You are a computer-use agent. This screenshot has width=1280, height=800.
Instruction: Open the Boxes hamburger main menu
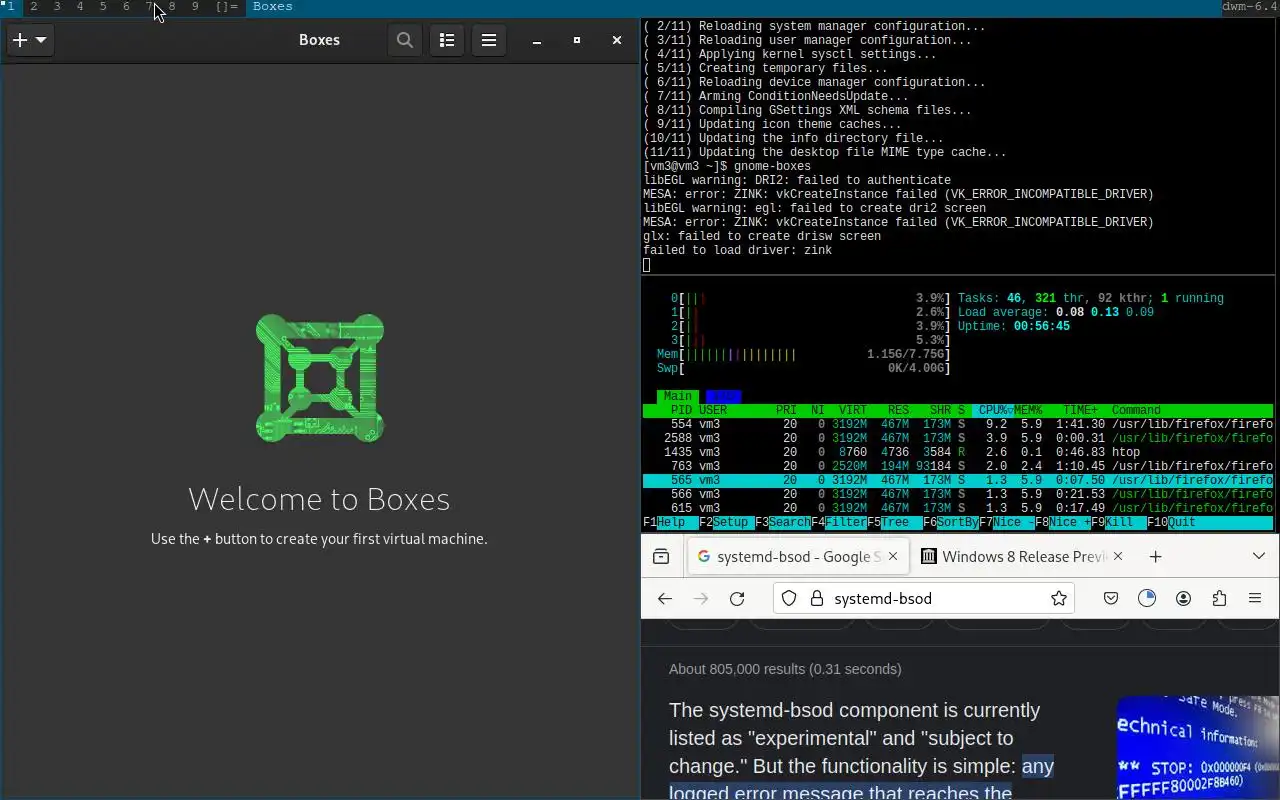(489, 40)
